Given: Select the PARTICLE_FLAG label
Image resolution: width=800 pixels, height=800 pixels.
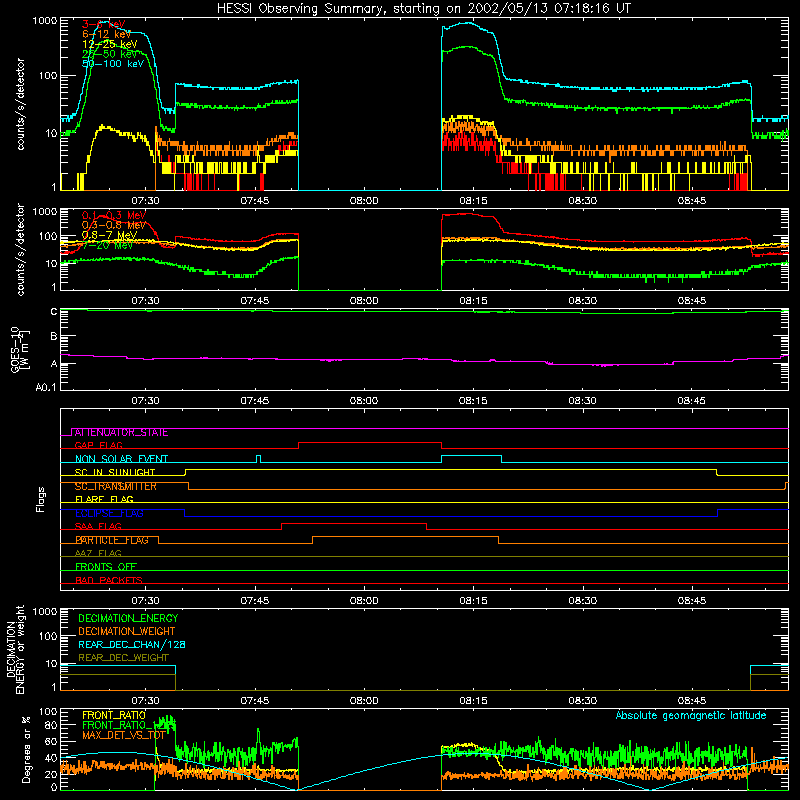Looking at the screenshot, I should (112, 540).
